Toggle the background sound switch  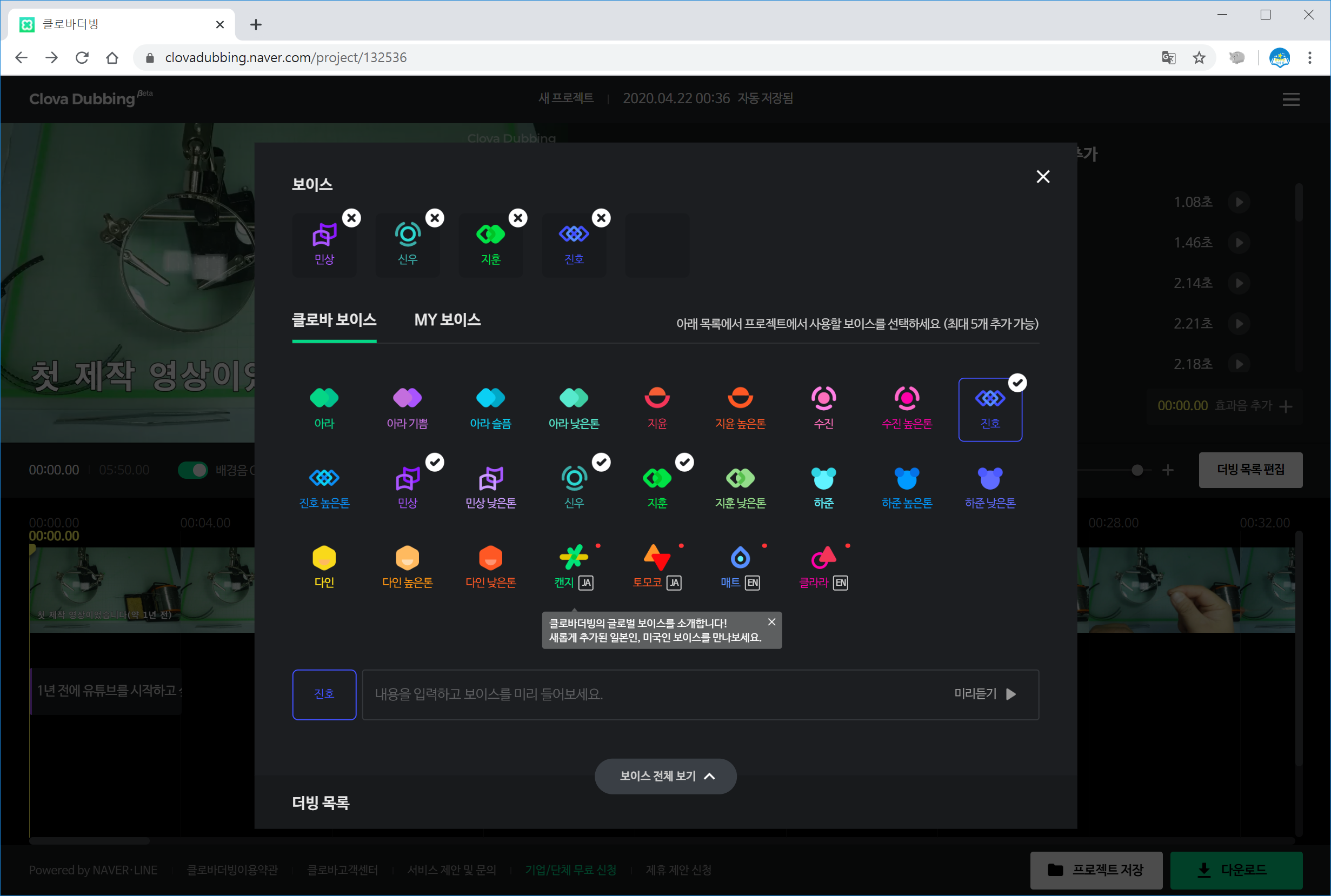(193, 470)
